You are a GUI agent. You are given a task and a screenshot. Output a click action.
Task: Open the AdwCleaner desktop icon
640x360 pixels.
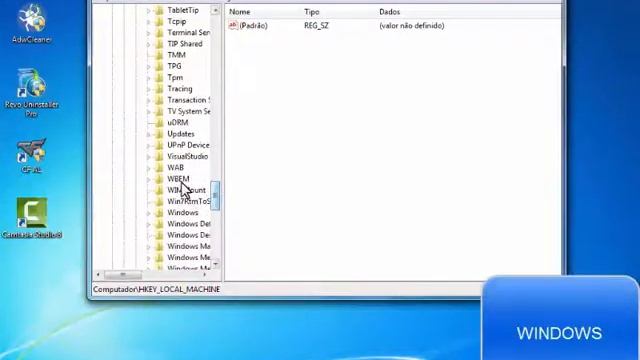coord(31,23)
